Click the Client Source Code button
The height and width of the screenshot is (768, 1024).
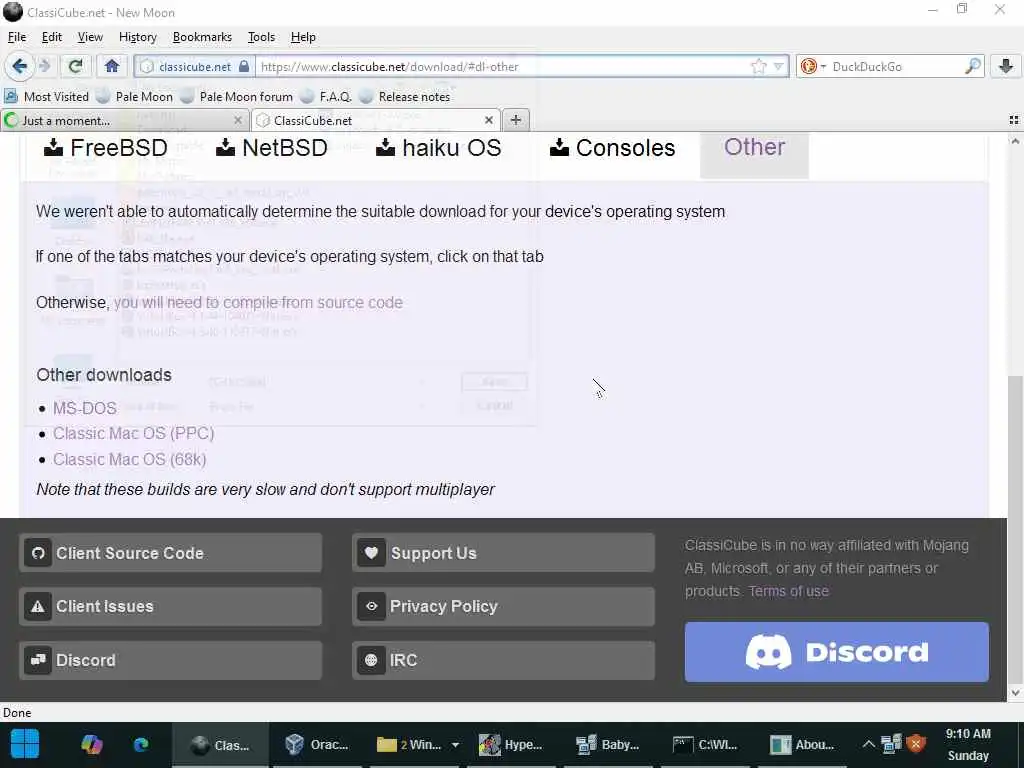170,553
